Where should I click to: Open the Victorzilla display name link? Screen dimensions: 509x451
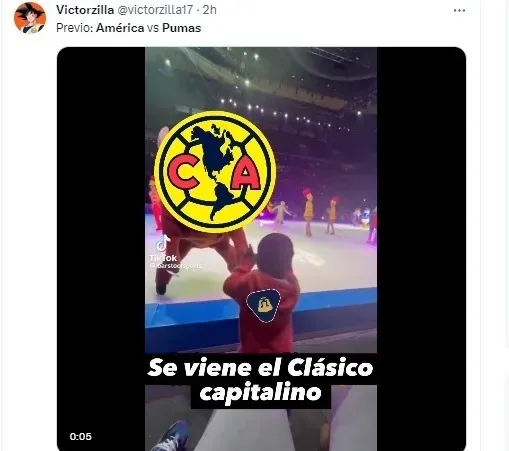(85, 10)
